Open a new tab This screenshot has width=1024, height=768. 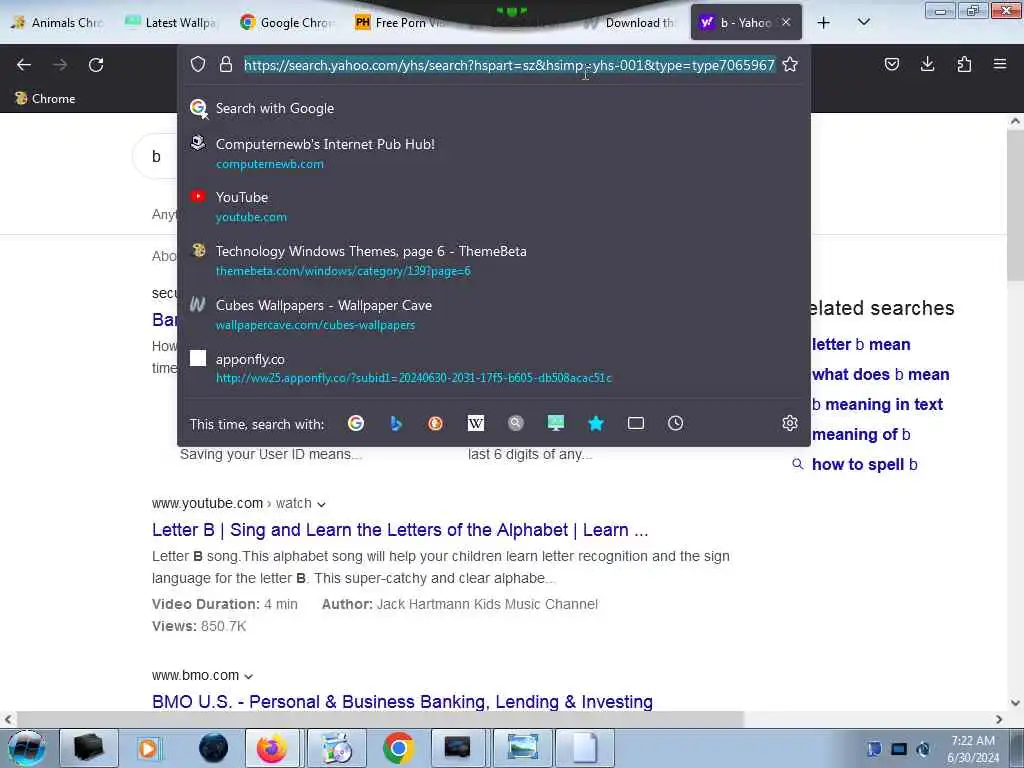824,23
